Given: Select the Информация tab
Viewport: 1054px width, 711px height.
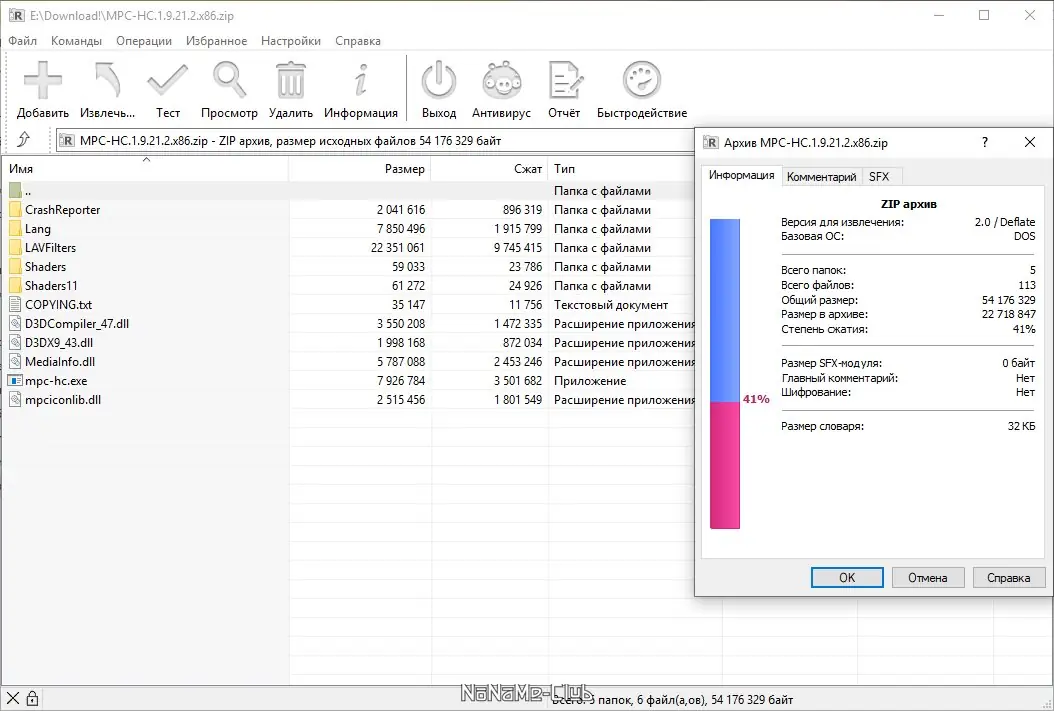Looking at the screenshot, I should click(741, 175).
